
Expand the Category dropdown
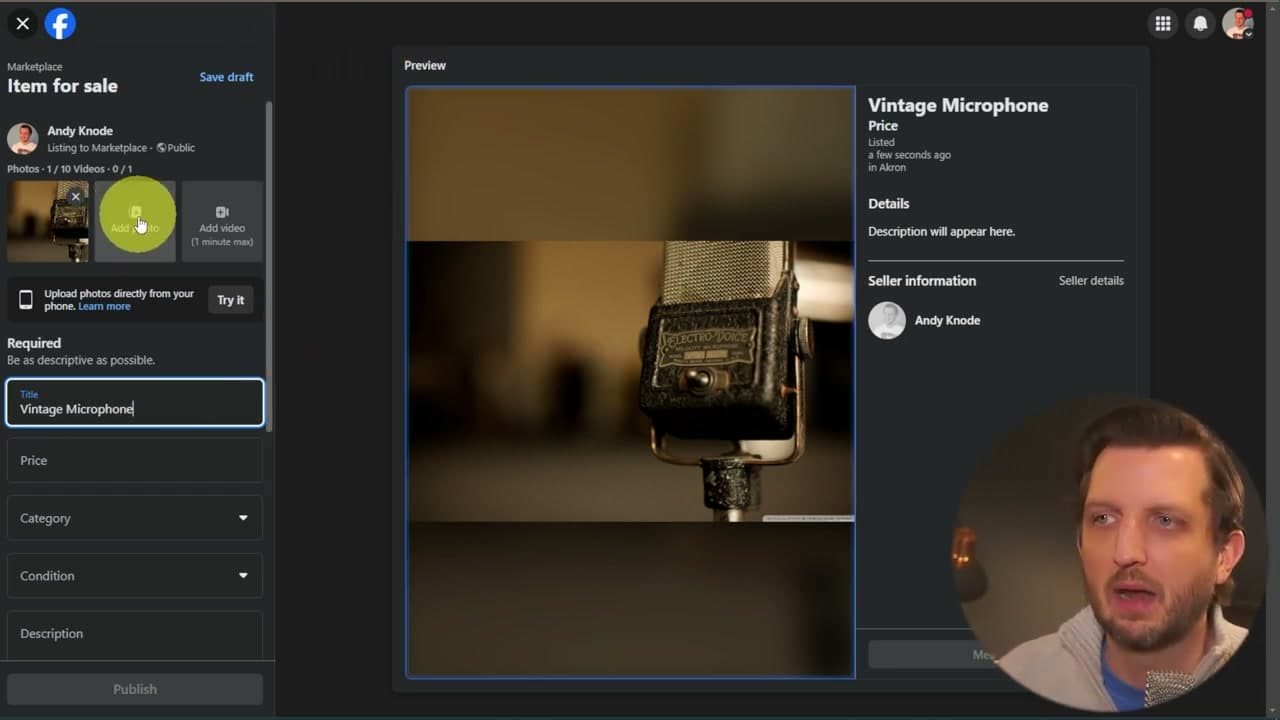click(135, 518)
